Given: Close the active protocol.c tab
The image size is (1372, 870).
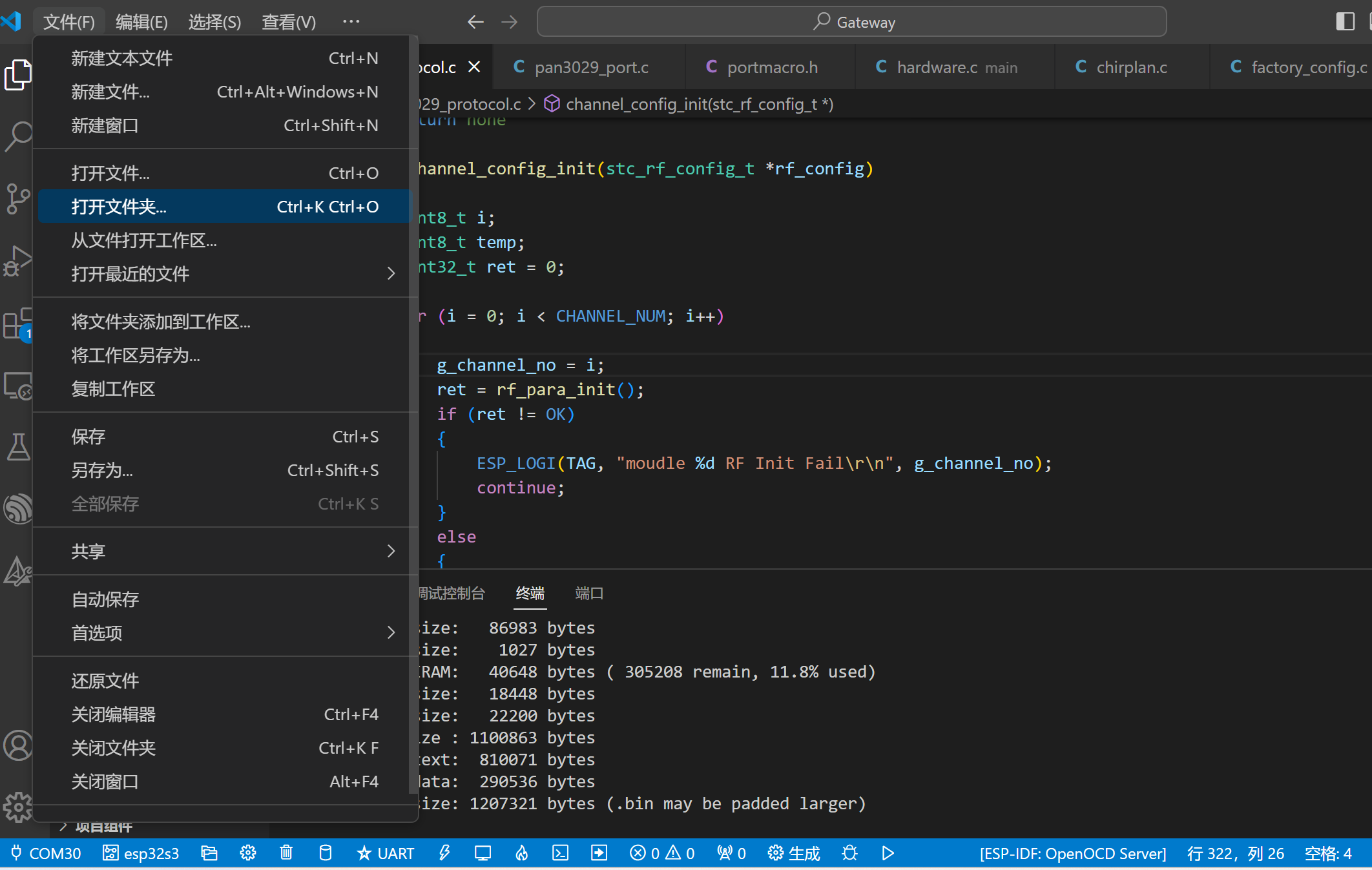Looking at the screenshot, I should [x=474, y=67].
